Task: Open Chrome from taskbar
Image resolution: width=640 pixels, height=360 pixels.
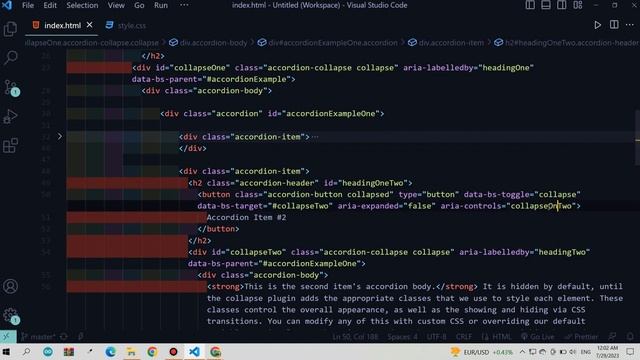Action: point(152,352)
